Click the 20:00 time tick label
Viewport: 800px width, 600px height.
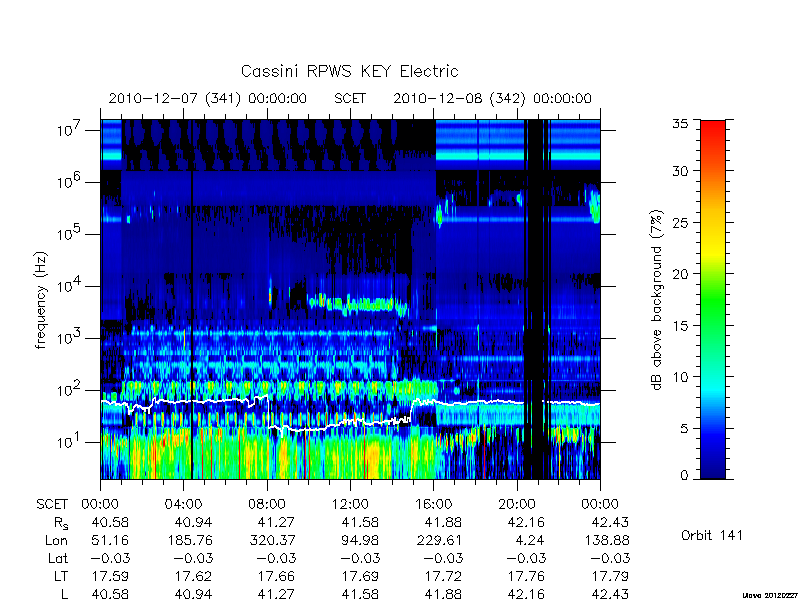(x=516, y=505)
